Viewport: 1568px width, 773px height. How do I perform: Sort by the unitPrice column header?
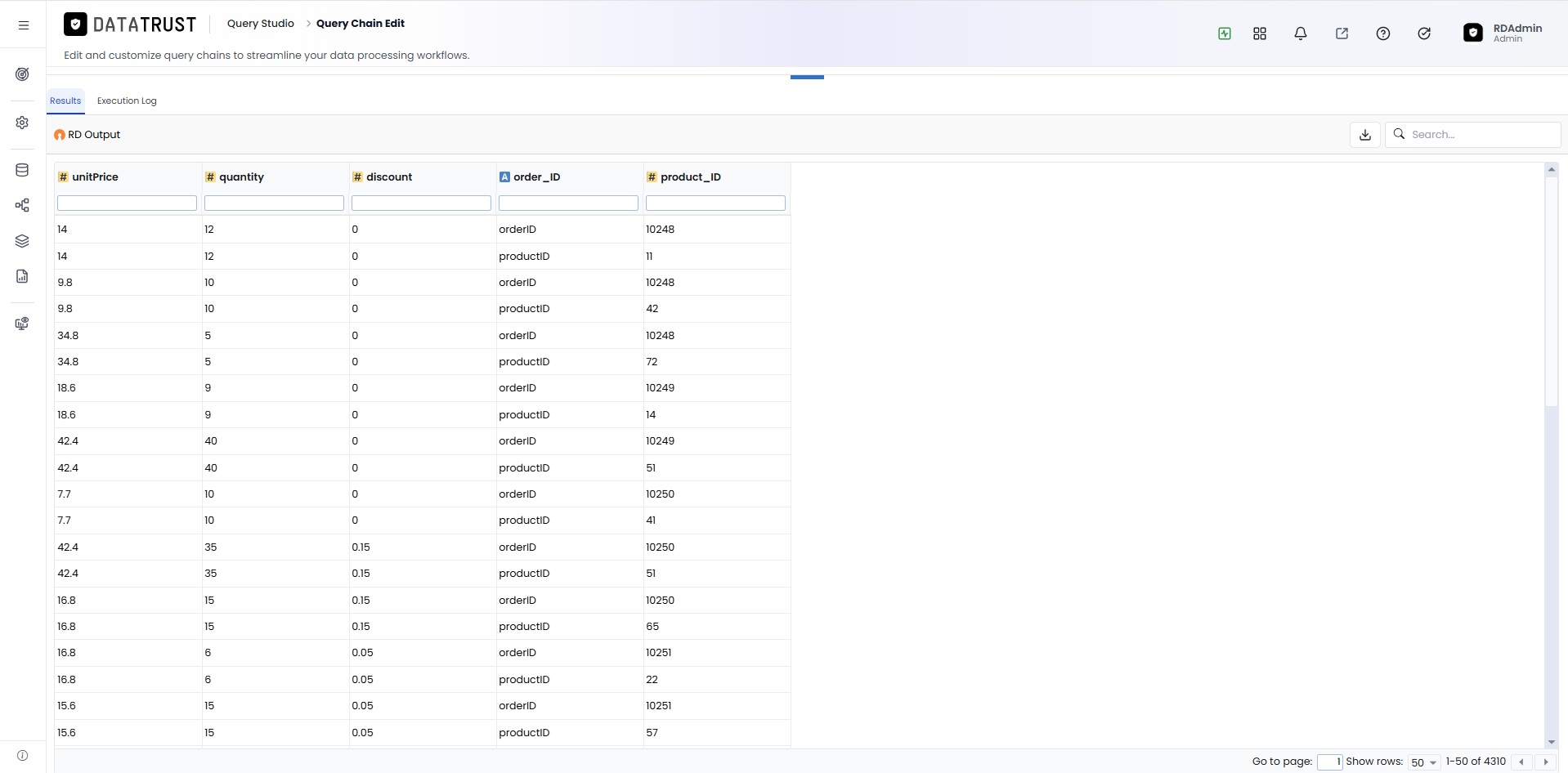point(95,177)
